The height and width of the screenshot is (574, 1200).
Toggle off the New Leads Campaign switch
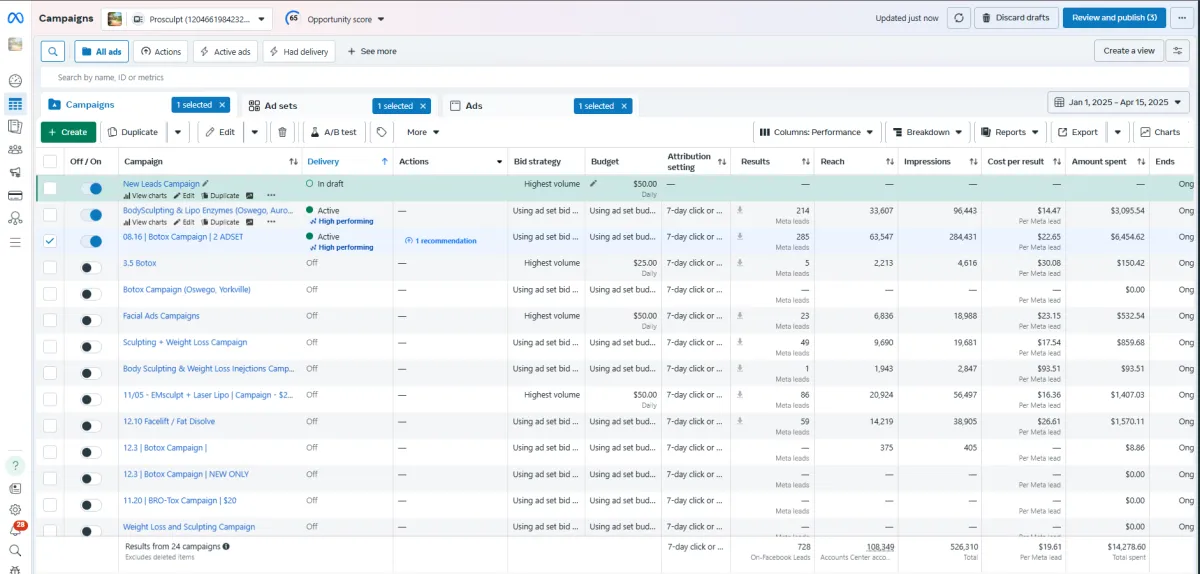[x=91, y=188]
